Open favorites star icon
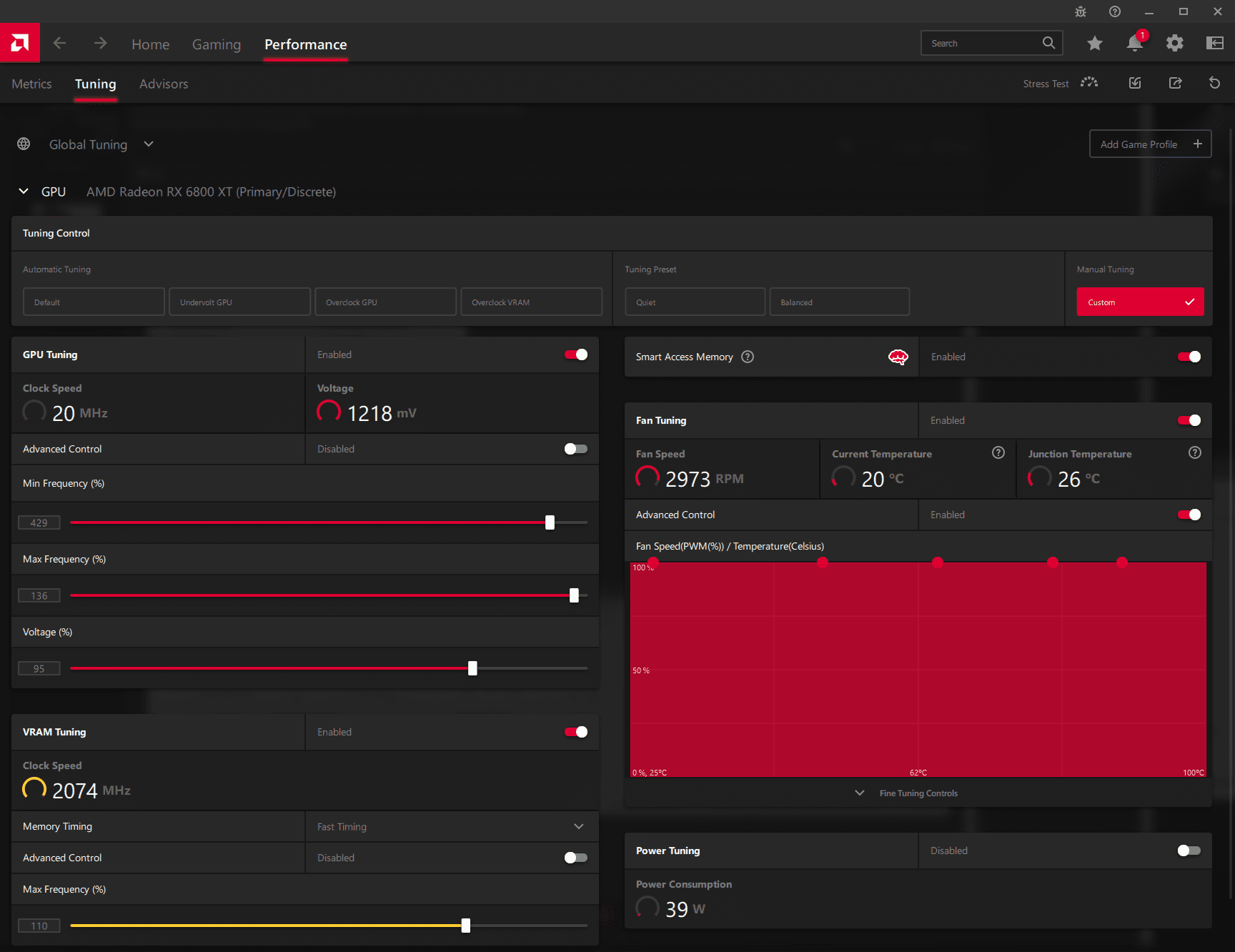This screenshot has height=952, width=1235. [1094, 44]
